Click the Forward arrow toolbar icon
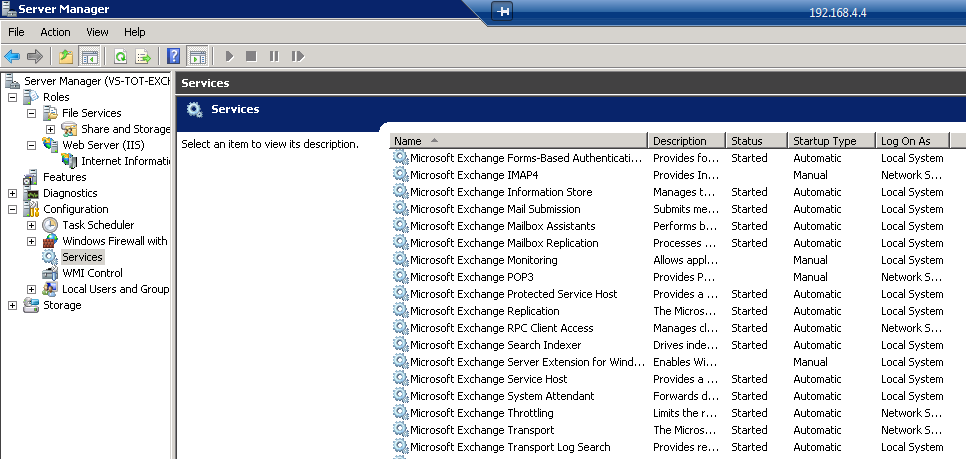 tap(35, 57)
